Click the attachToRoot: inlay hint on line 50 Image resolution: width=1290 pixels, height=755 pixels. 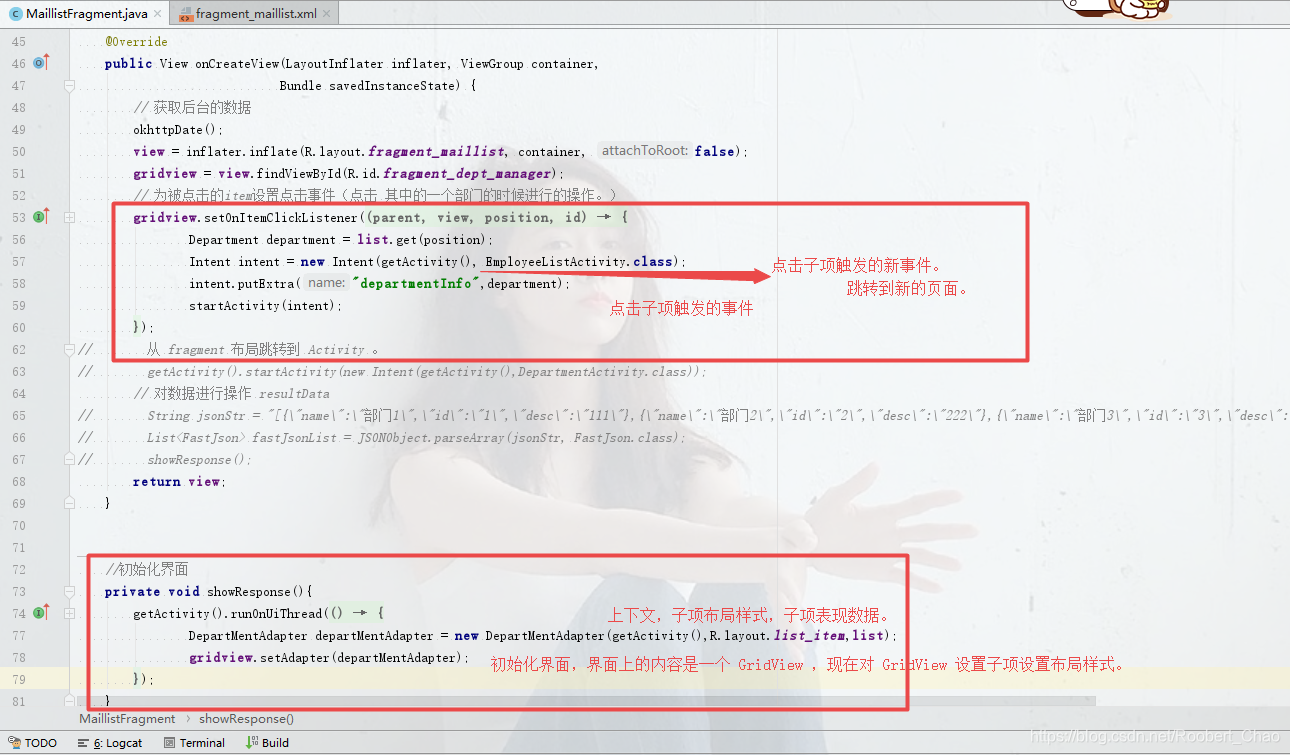[x=644, y=151]
